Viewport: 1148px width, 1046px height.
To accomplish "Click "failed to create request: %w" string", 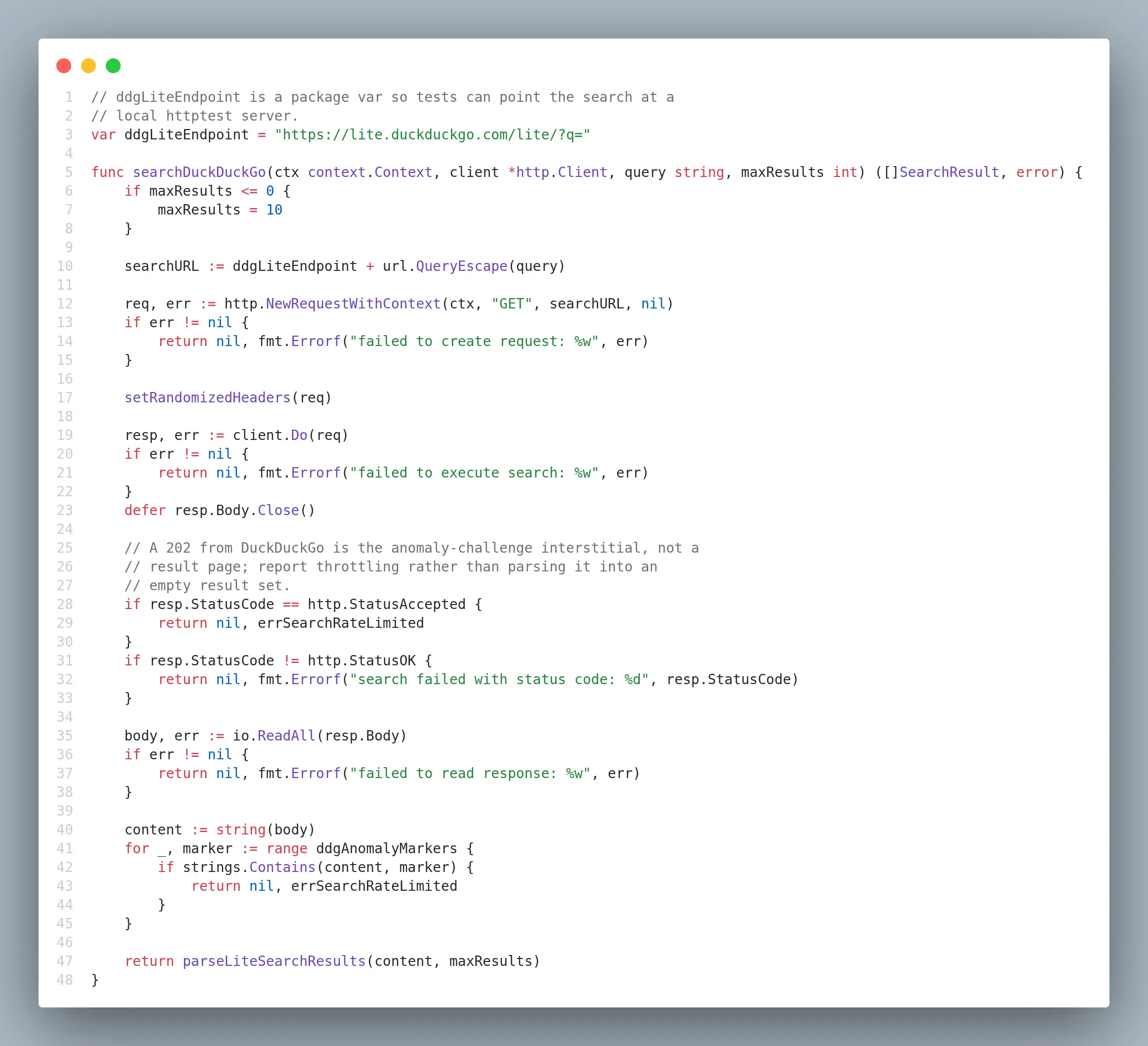I will pos(474,342).
